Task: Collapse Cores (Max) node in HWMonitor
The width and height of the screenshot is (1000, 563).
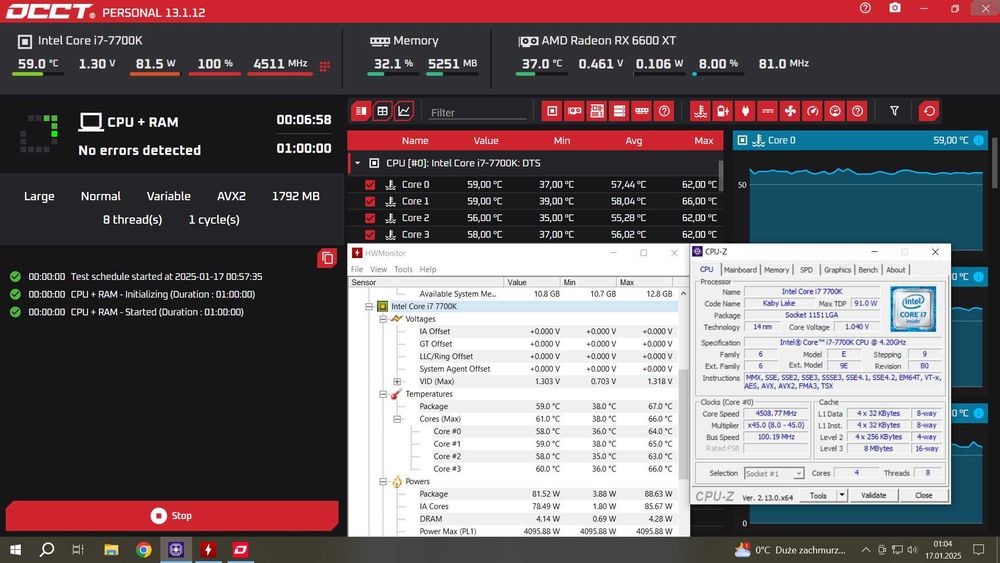Action: pyautogui.click(x=397, y=419)
